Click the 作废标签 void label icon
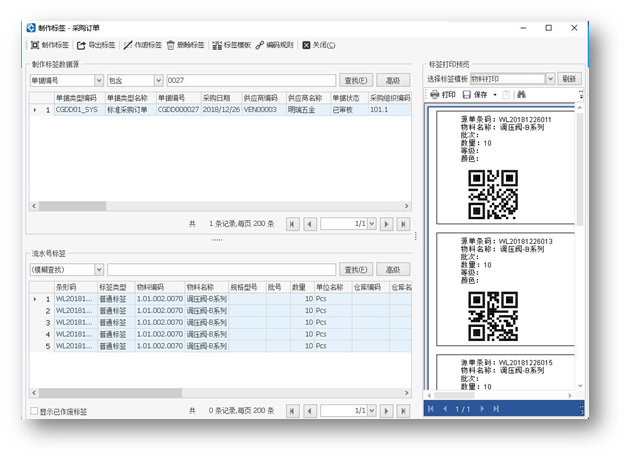Image resolution: width=631 pixels, height=461 pixels. (x=128, y=45)
